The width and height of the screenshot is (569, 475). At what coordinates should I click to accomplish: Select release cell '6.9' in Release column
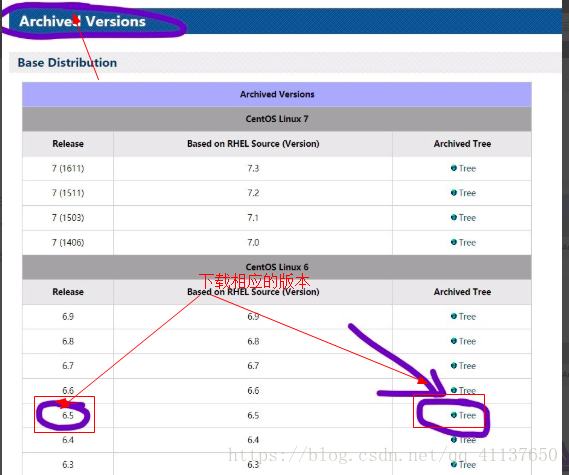tap(68, 316)
